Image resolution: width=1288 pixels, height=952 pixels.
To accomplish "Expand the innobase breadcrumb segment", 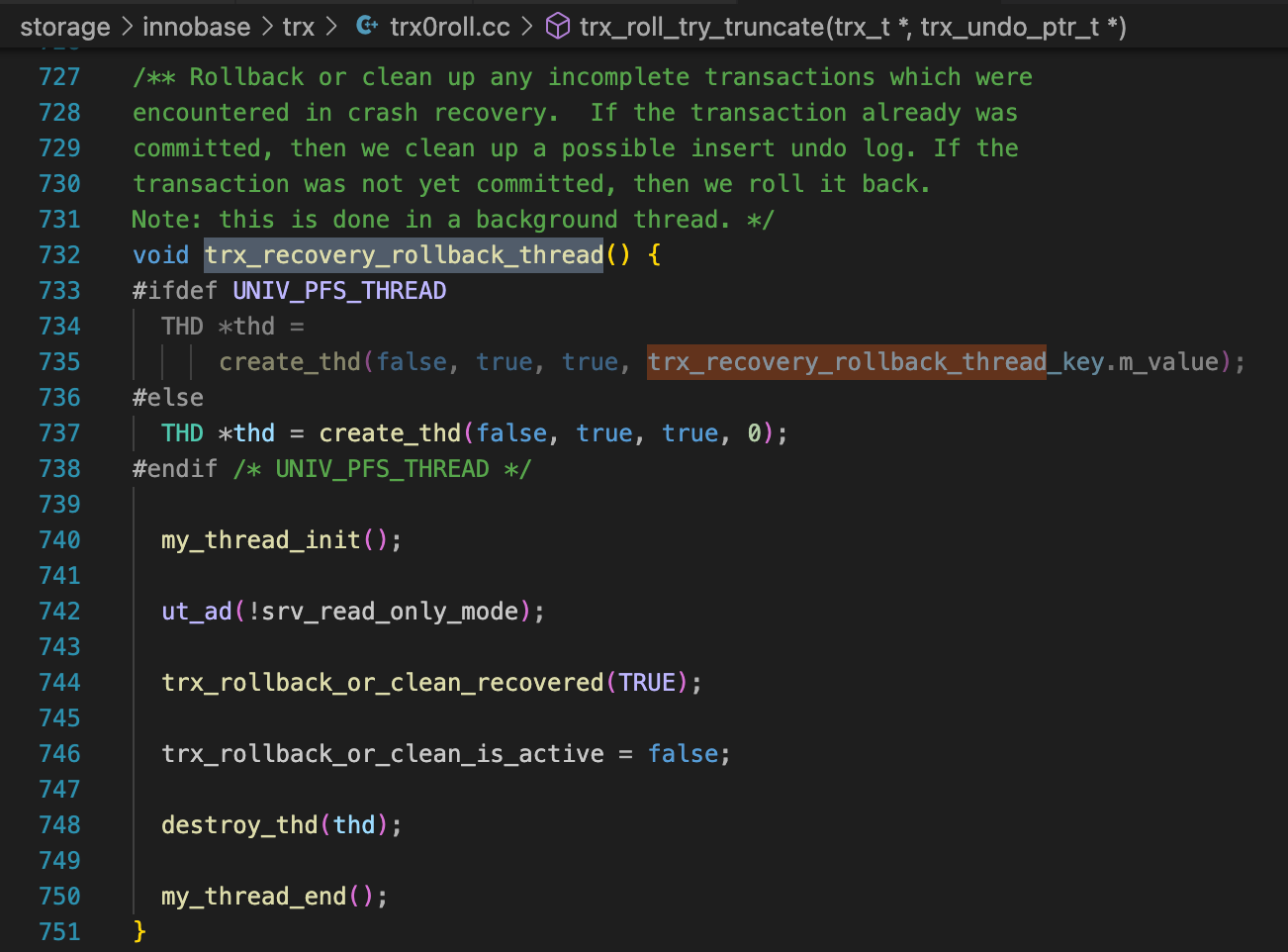I will point(196,26).
